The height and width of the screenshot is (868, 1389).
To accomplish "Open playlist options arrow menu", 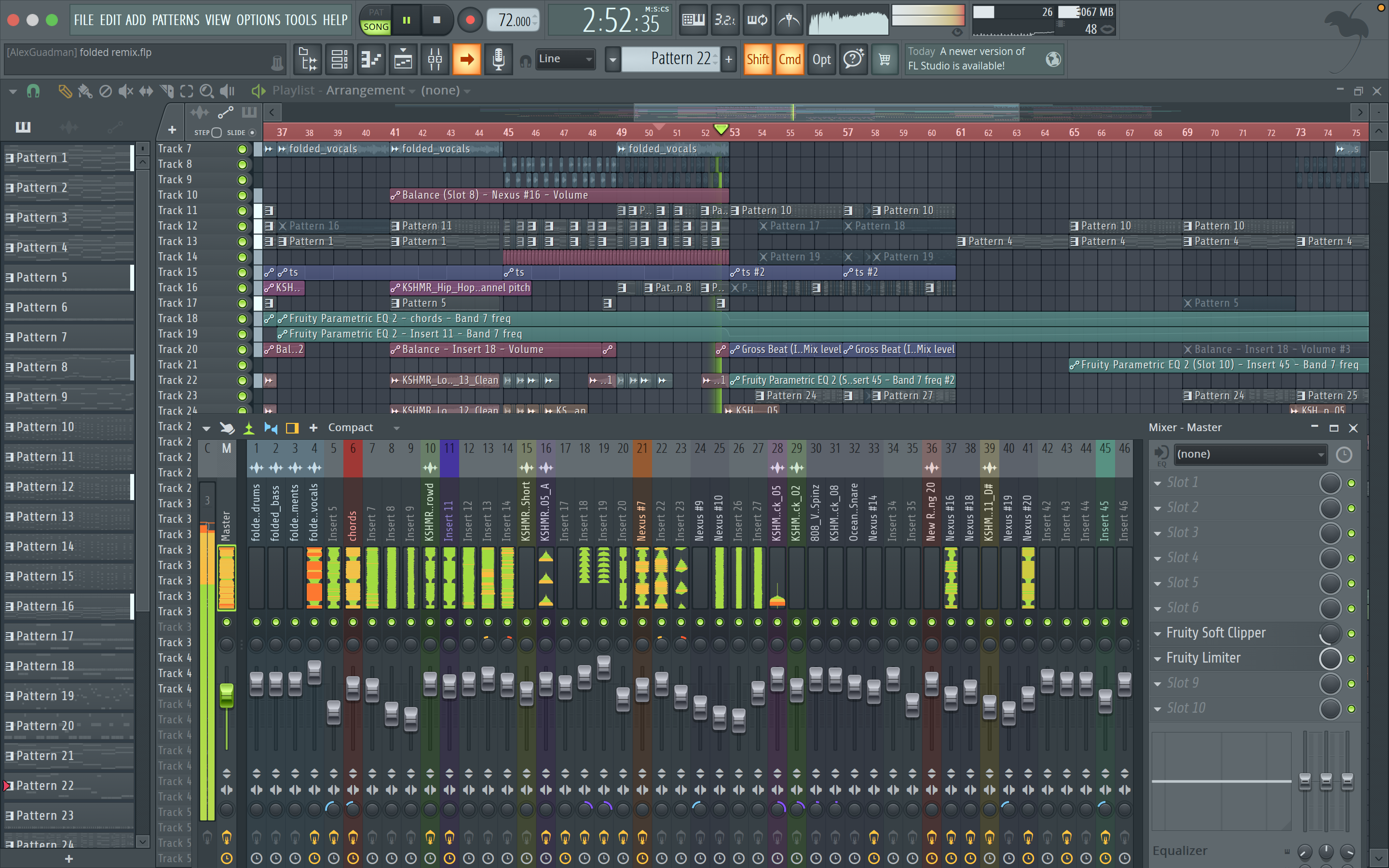I will (13, 91).
